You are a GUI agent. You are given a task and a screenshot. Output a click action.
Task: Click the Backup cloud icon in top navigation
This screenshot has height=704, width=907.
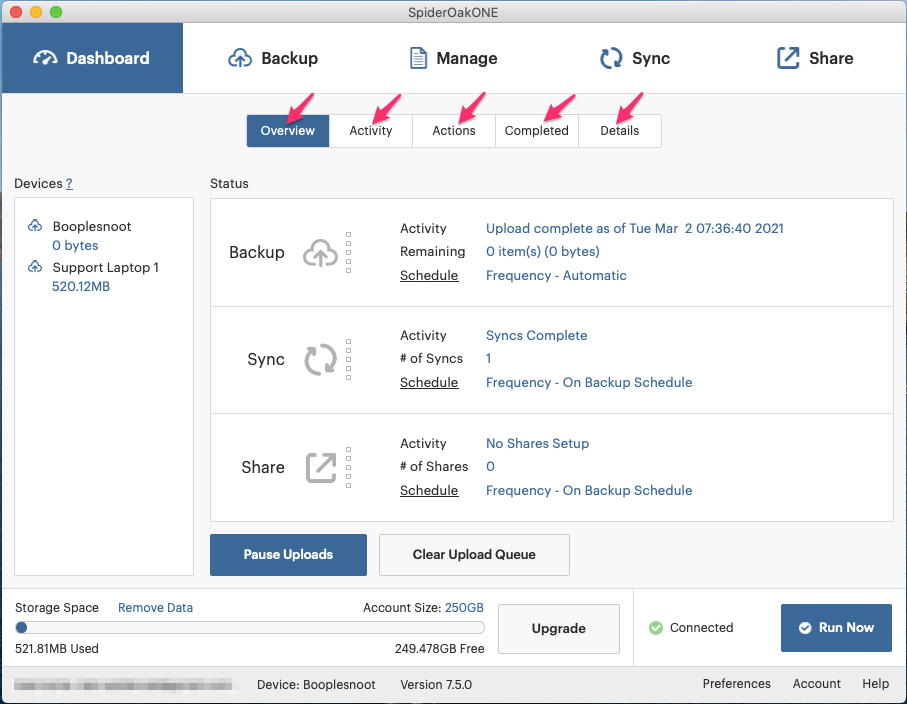240,58
